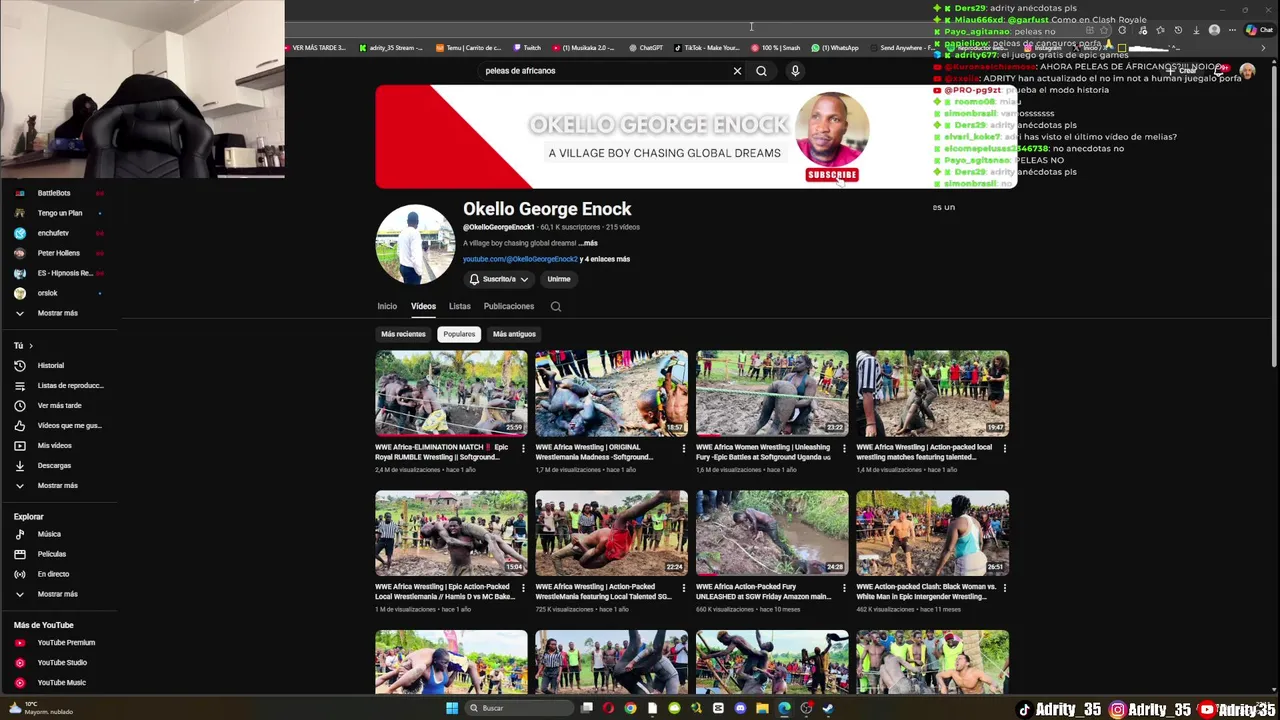Open CapCut from the taskbar
Screen dimensions: 1280x720
coord(718,708)
